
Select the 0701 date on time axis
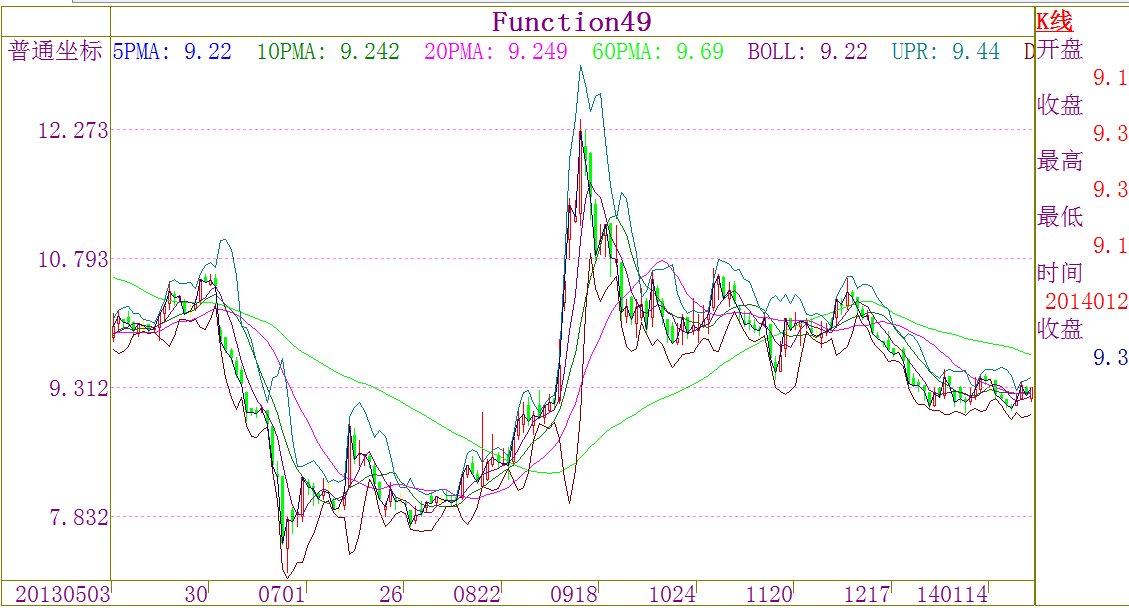coord(281,594)
